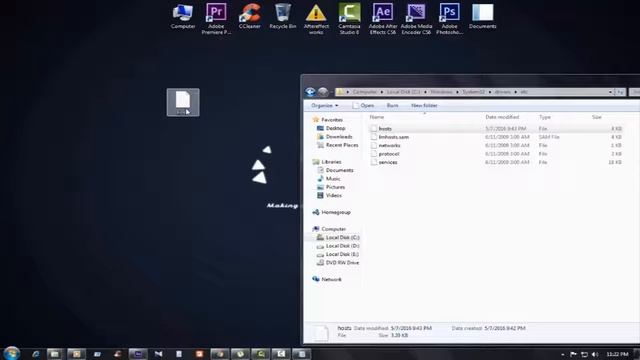Open the Organize dropdown menu
Image resolution: width=640 pixels, height=360 pixels.
click(x=324, y=105)
